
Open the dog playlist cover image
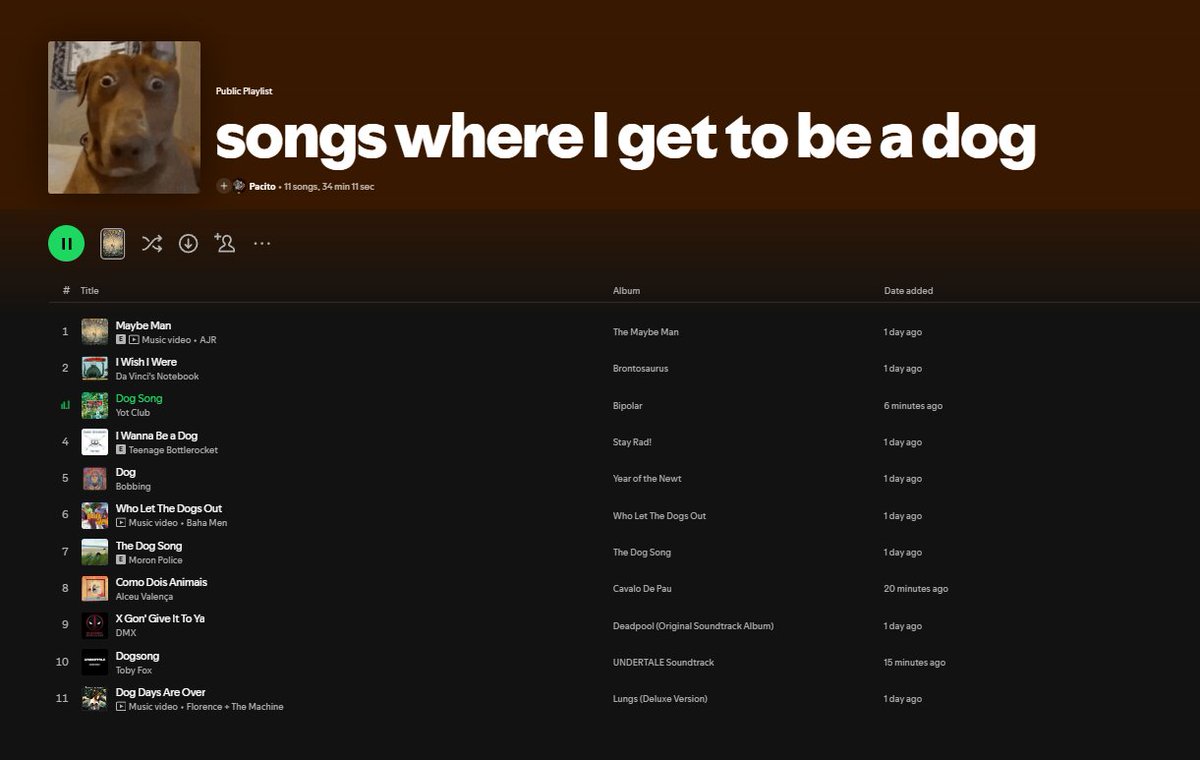(124, 117)
